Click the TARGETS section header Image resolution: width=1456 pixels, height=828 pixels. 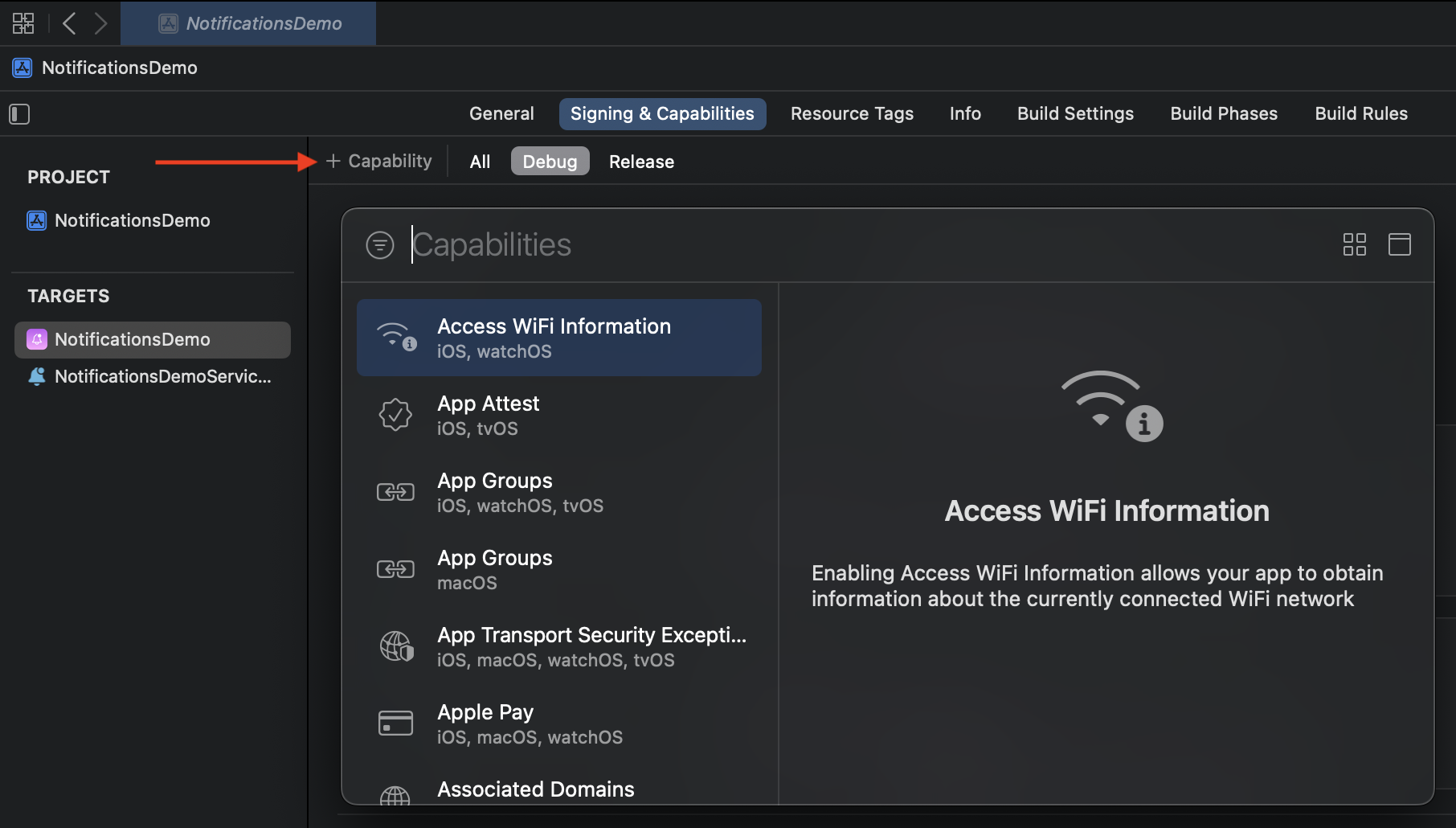(x=68, y=296)
